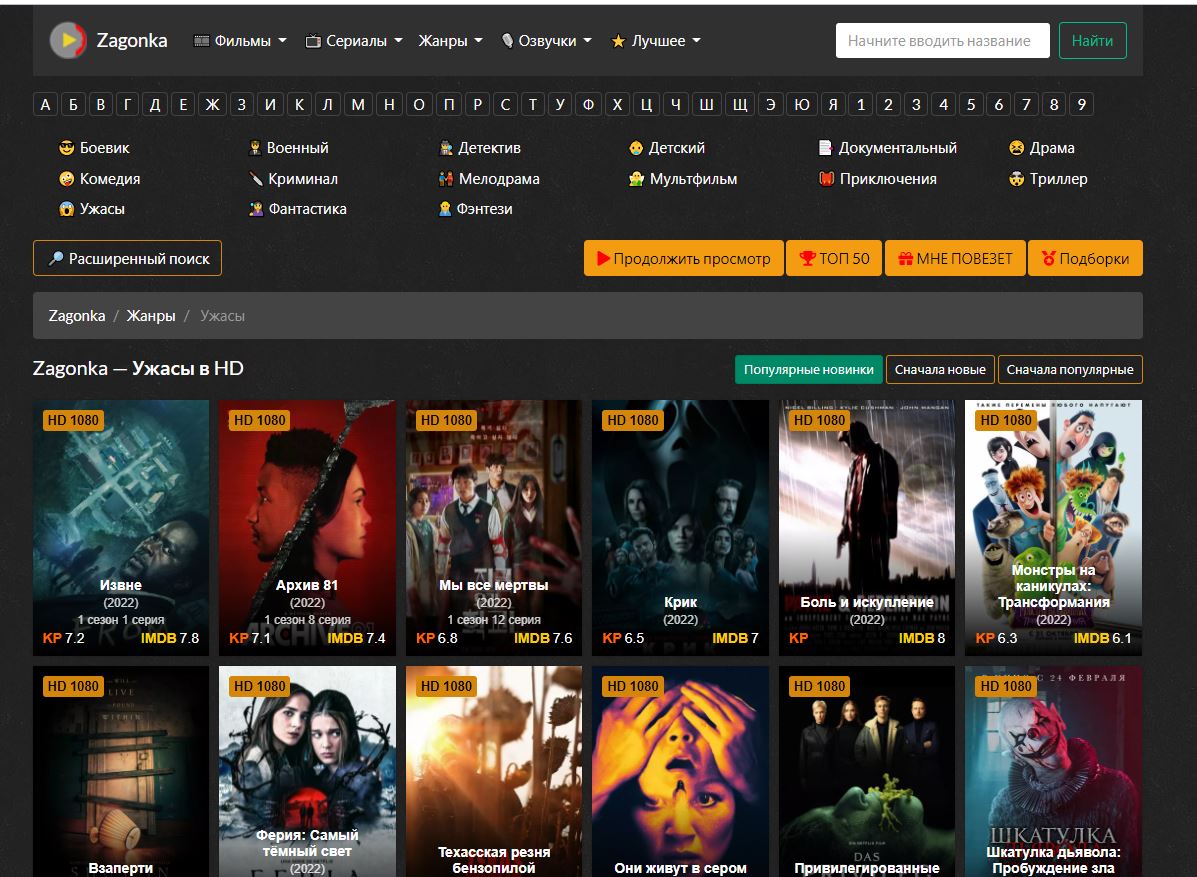Click the Документальный page icon
1197x877 pixels.
[x=825, y=148]
